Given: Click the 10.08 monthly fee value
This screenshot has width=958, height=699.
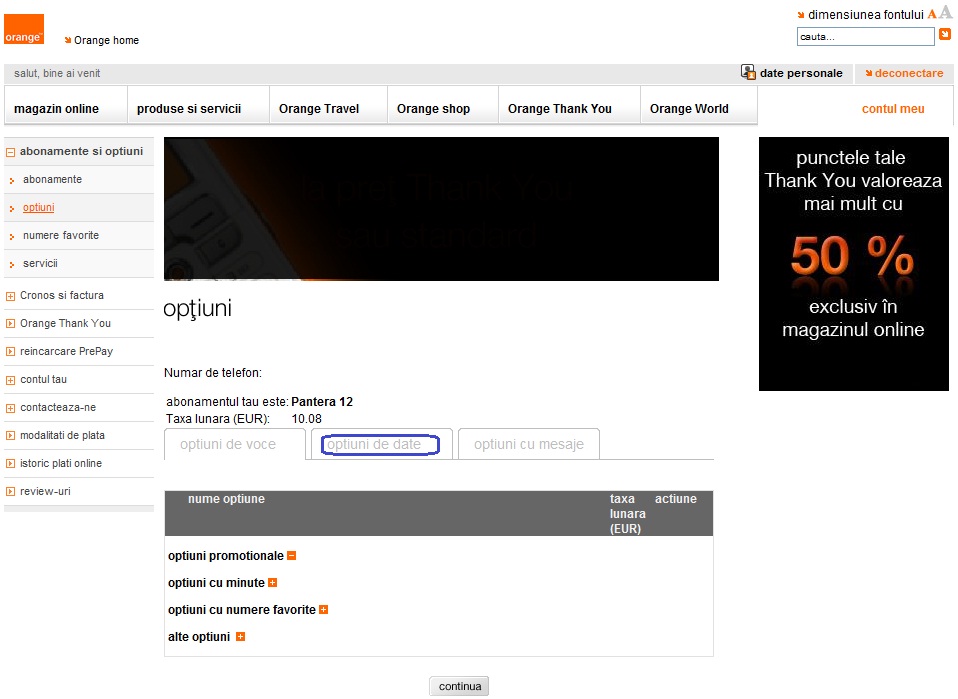Looking at the screenshot, I should 306,419.
